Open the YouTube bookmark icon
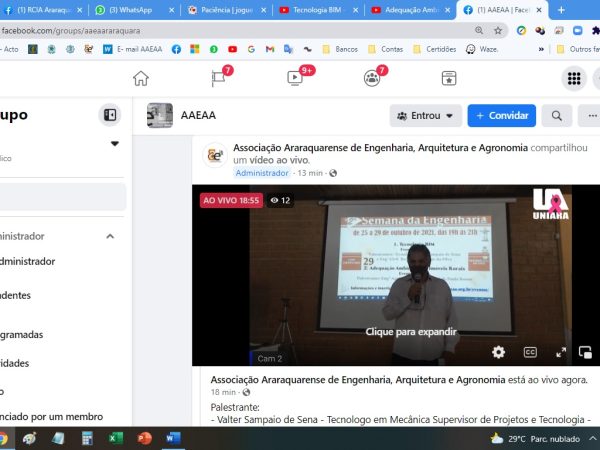Image resolution: width=600 pixels, height=450 pixels. tap(232, 49)
